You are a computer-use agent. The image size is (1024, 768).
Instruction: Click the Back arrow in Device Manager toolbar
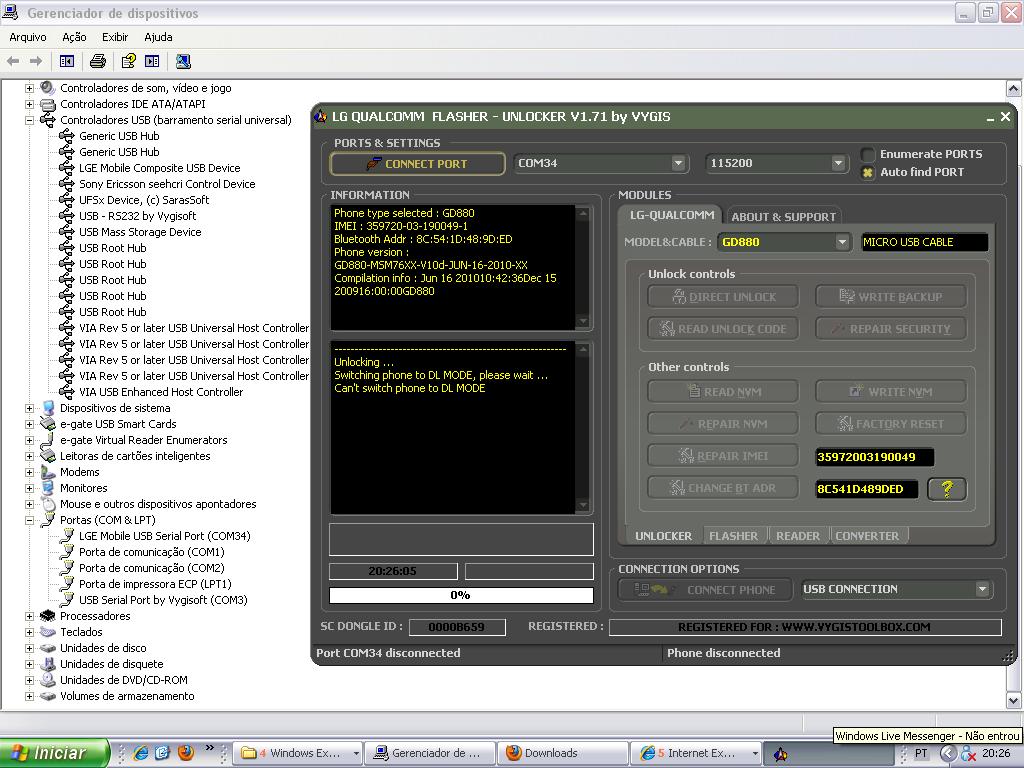coord(13,61)
